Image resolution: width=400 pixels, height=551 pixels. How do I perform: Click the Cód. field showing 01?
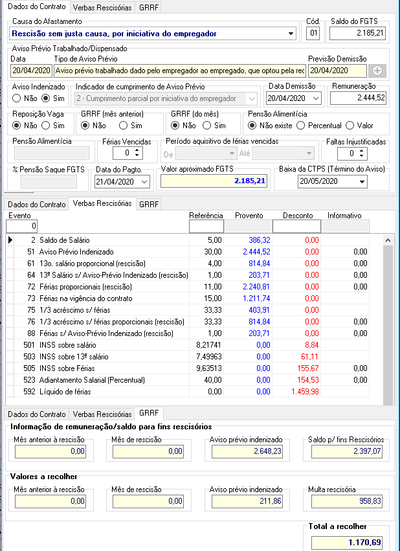point(313,34)
